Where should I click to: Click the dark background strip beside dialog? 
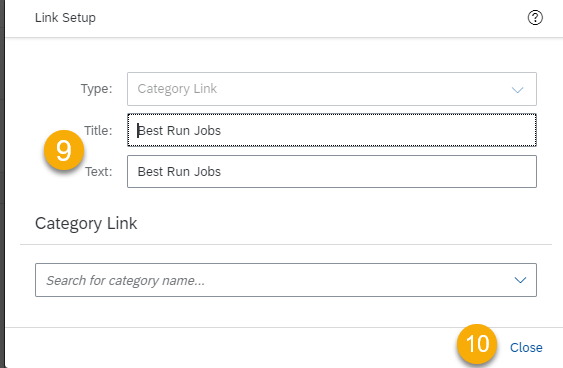pos(2,184)
